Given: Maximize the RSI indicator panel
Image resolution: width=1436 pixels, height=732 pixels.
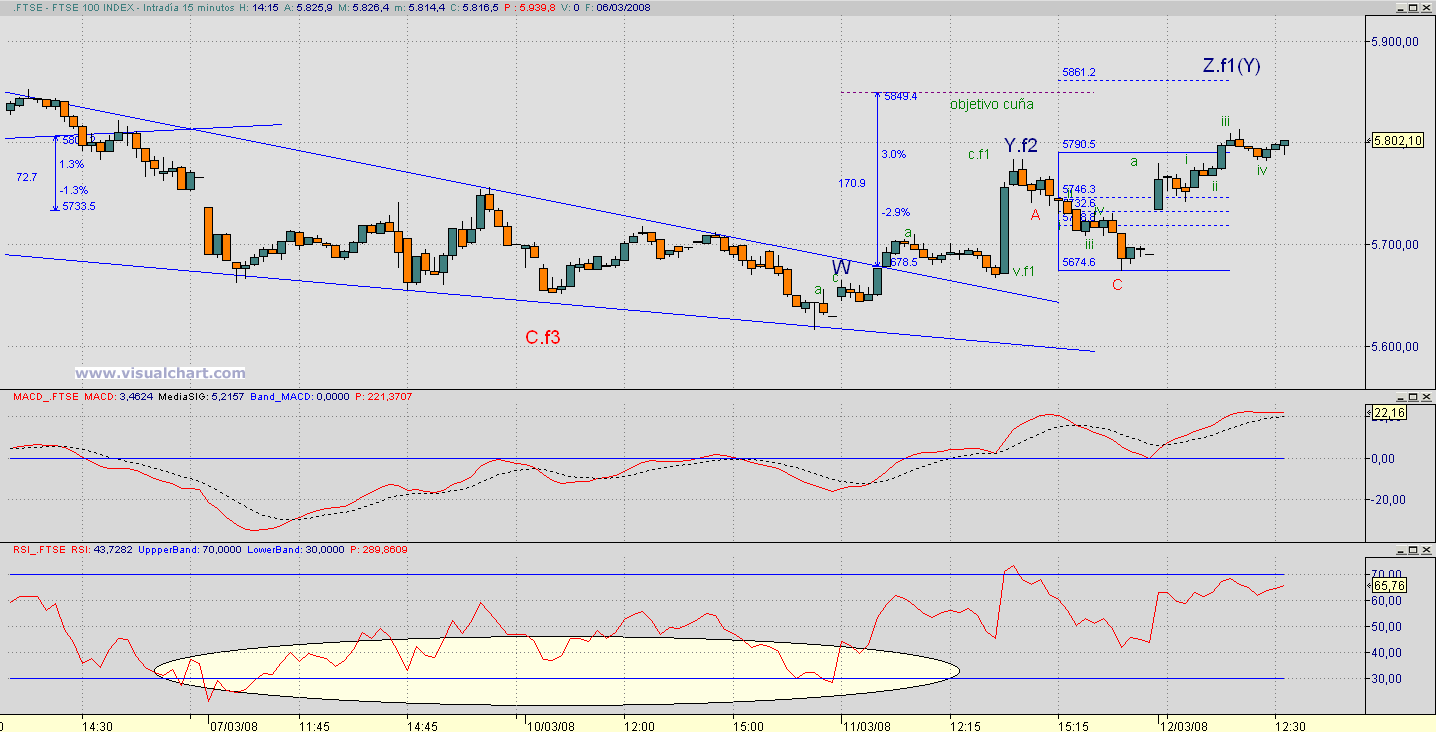Looking at the screenshot, I should 1411,549.
